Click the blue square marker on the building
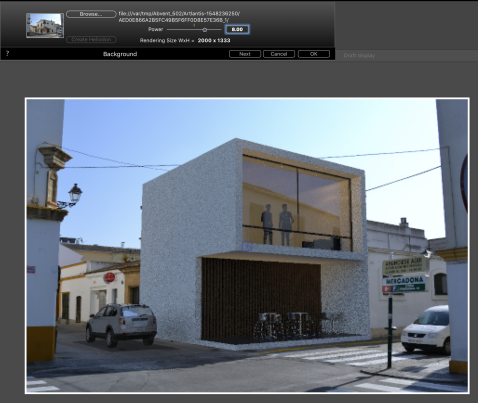The height and width of the screenshot is (403, 478). [247, 246]
